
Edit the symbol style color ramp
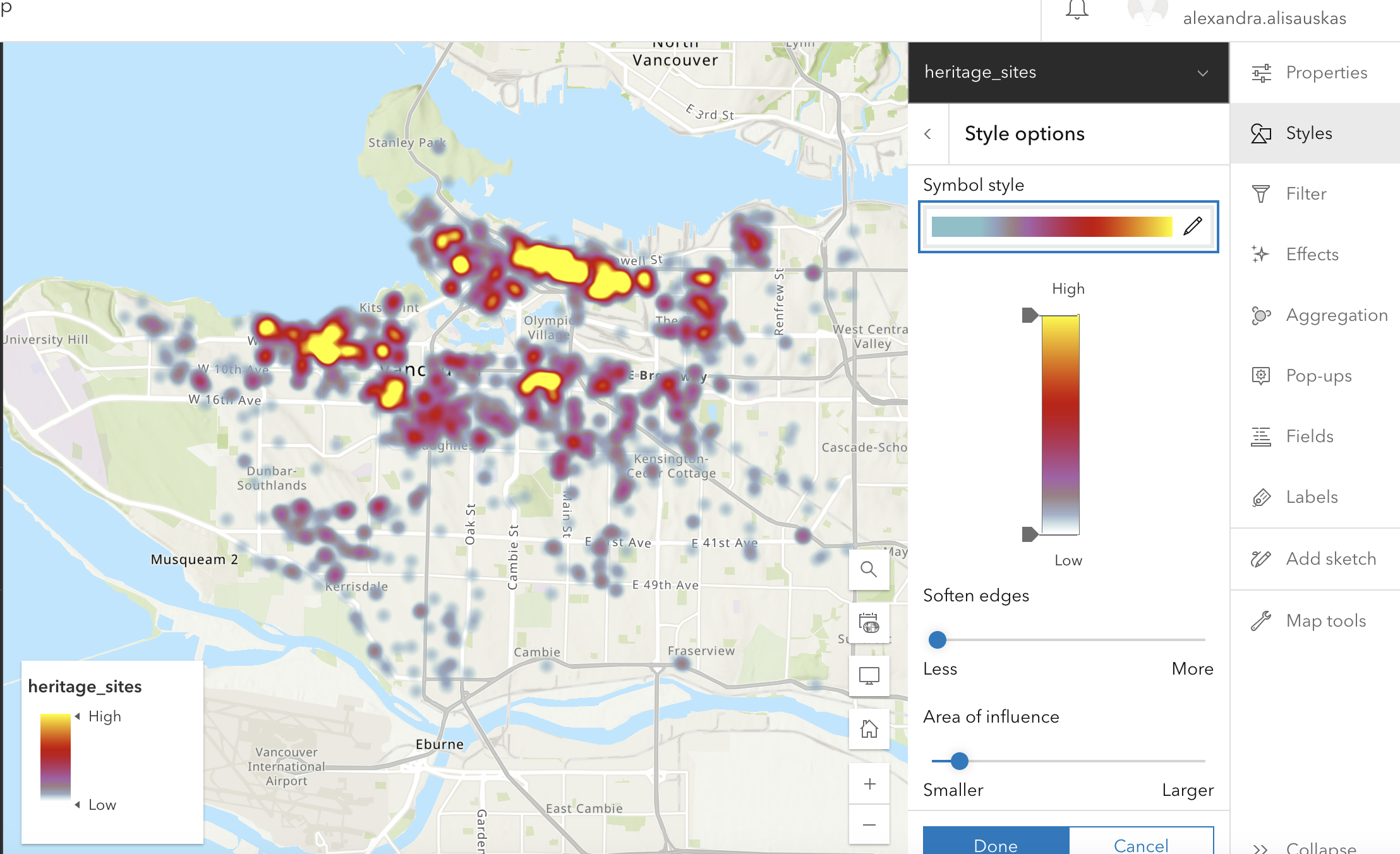[1193, 226]
